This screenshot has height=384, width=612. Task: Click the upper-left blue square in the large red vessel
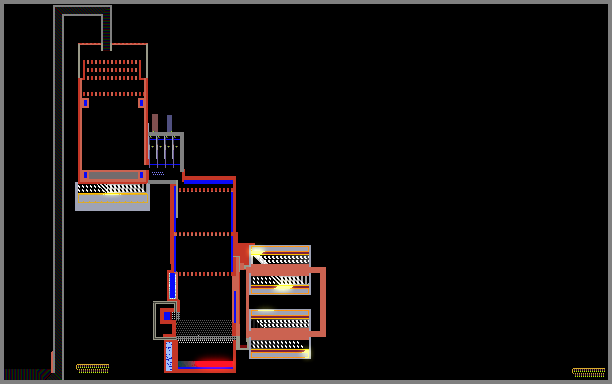tap(85, 103)
